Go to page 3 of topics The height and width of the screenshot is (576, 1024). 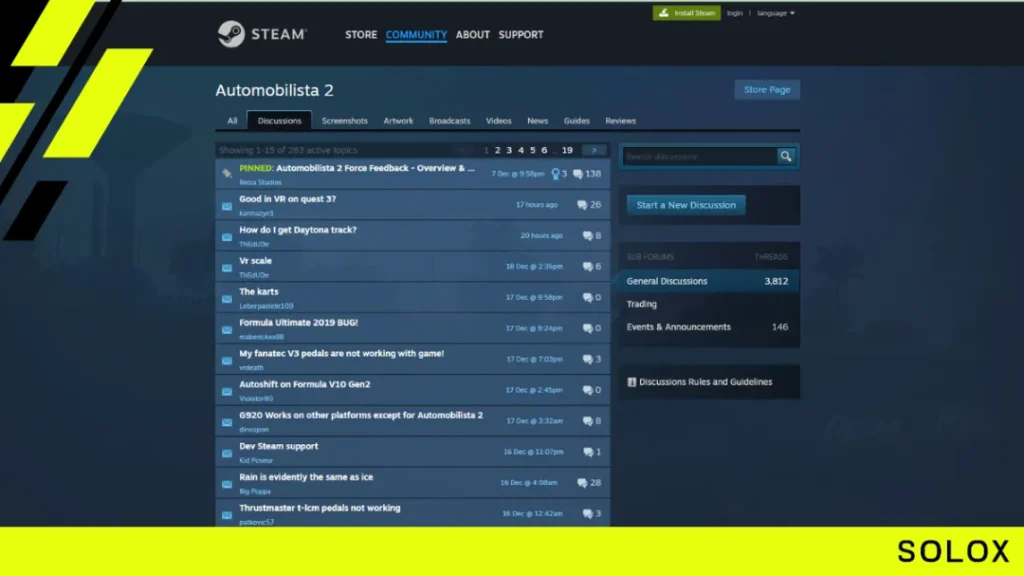(509, 150)
